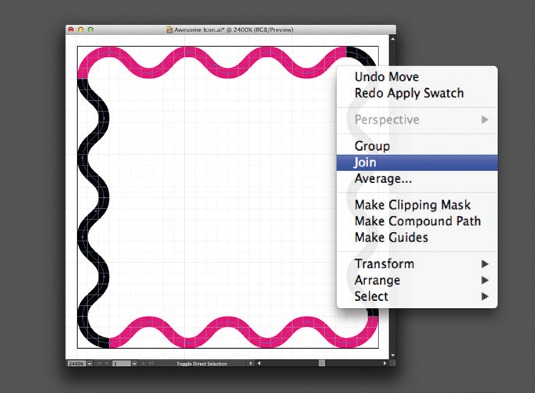Click the status bar popup arrow
Screen dimensions: 535x393
click(x=251, y=363)
